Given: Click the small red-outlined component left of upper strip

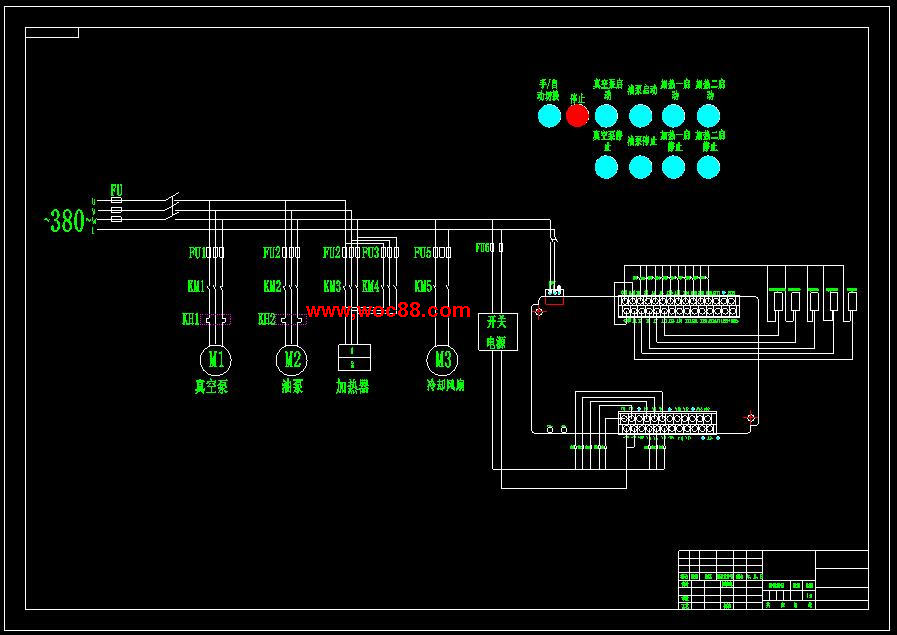Looking at the screenshot, I should [x=554, y=297].
